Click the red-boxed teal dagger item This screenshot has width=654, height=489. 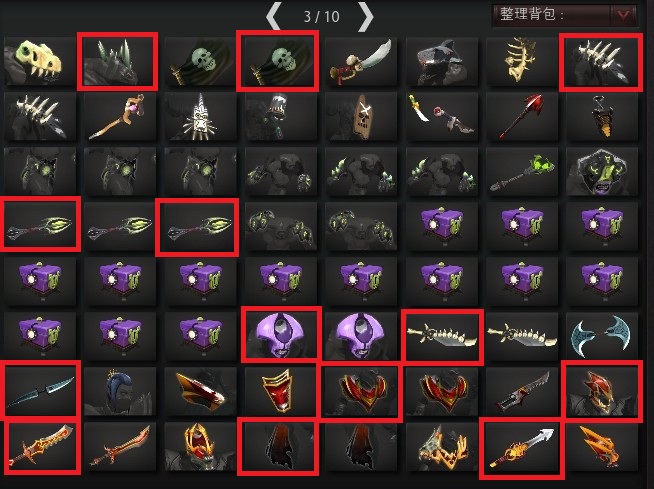(40, 390)
